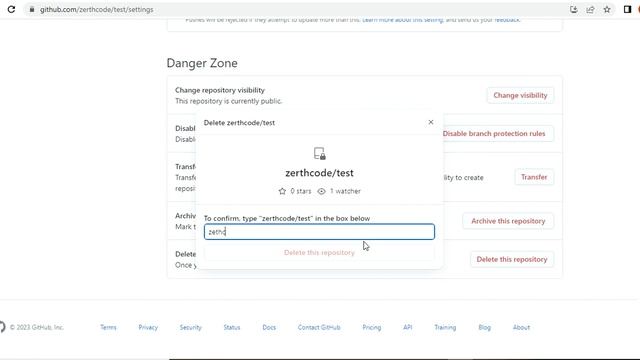
Task: Open the Blog footer link
Action: [x=484, y=327]
